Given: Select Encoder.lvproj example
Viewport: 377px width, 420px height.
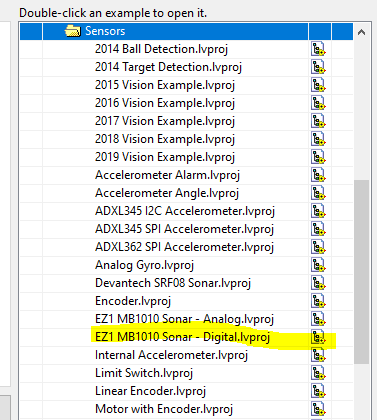Looking at the screenshot, I should (x=133, y=301).
